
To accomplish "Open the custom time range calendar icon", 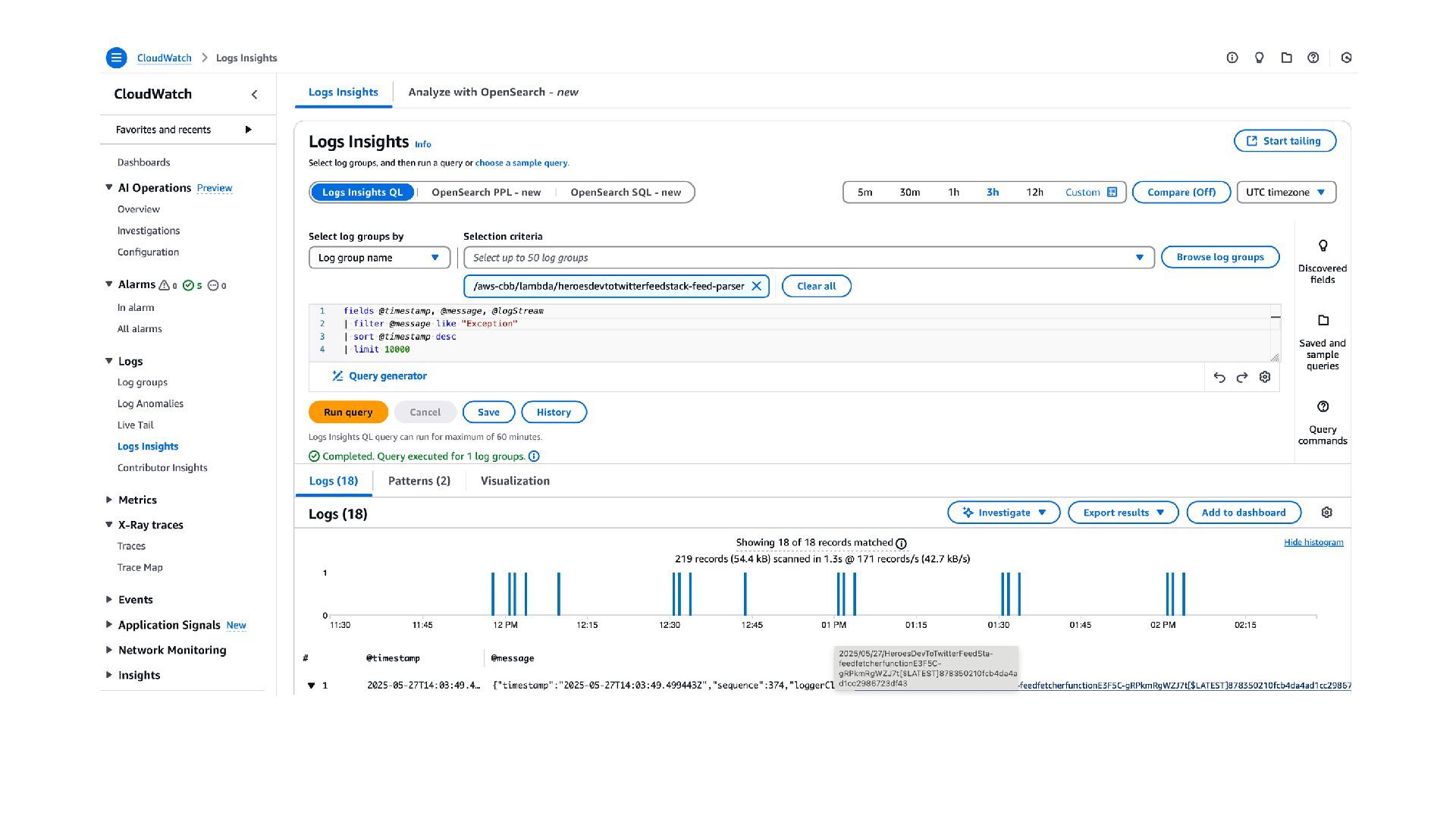I will (1112, 192).
